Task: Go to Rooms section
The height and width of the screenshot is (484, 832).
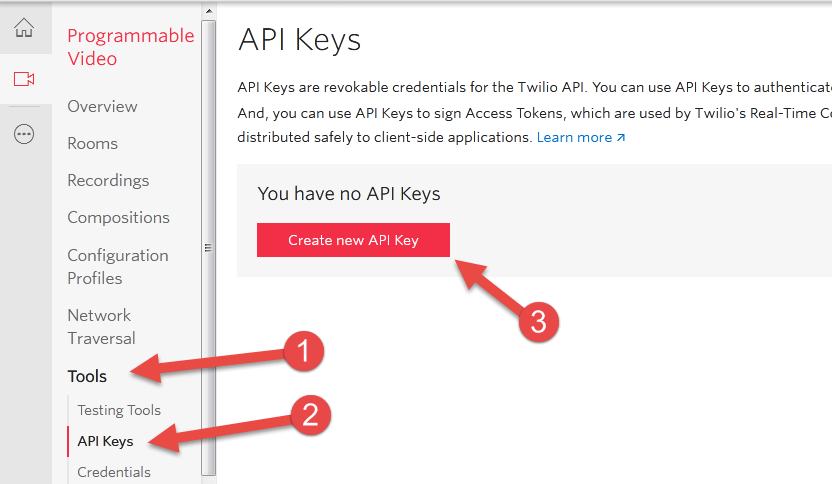Action: click(92, 143)
